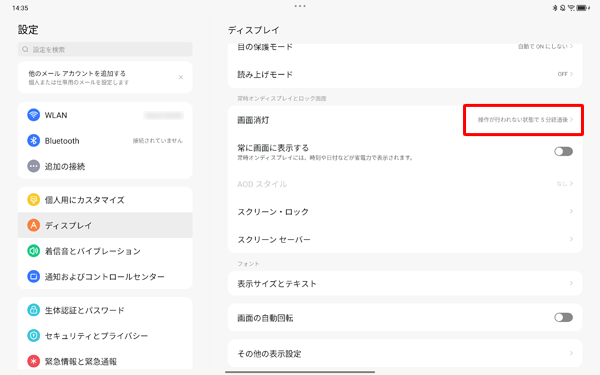Image resolution: width=600 pixels, height=375 pixels.
Task: Tap the ディスプレイ page title
Action: [253, 30]
